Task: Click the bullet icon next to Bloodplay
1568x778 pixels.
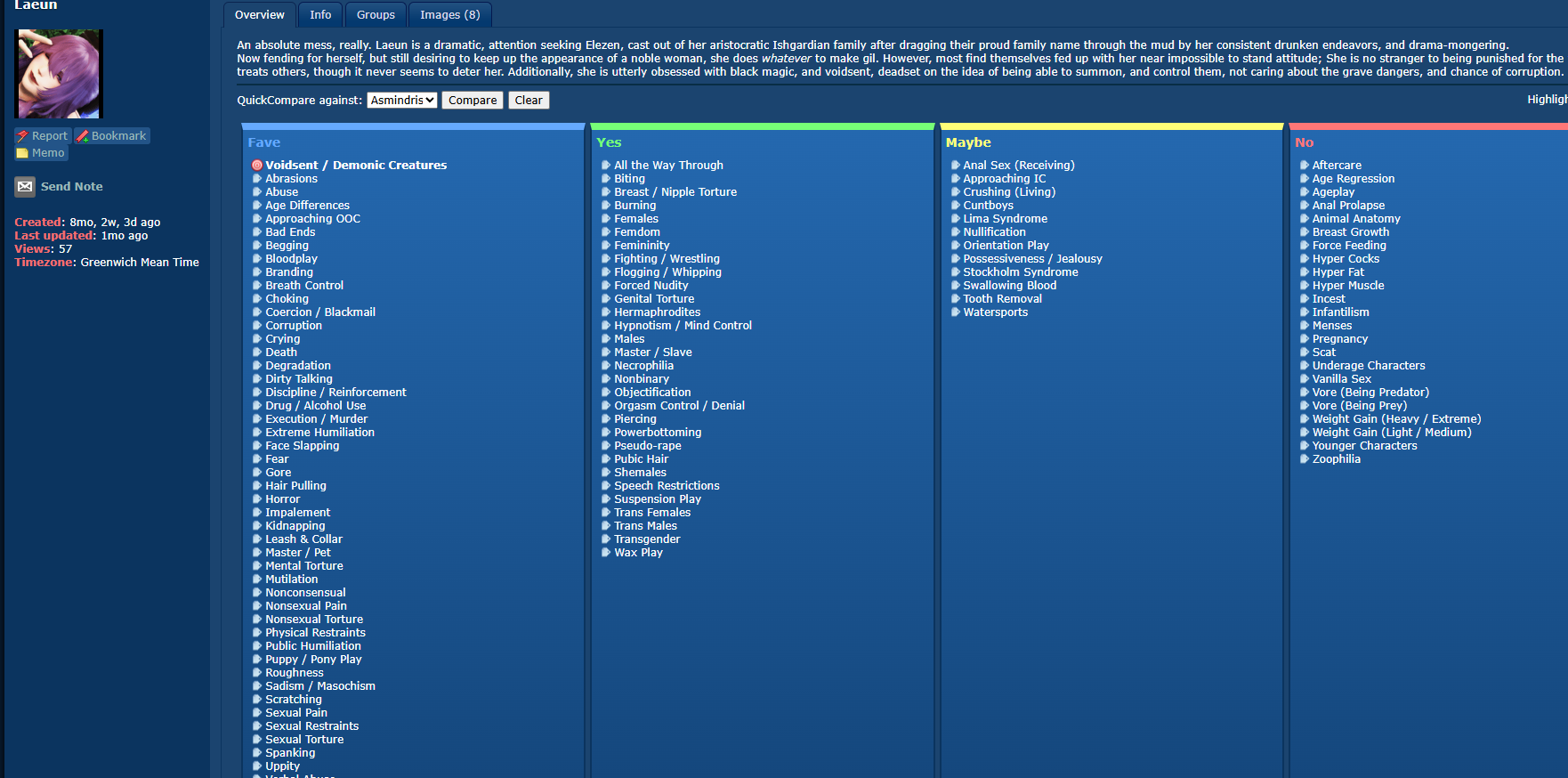Action: pyautogui.click(x=257, y=259)
